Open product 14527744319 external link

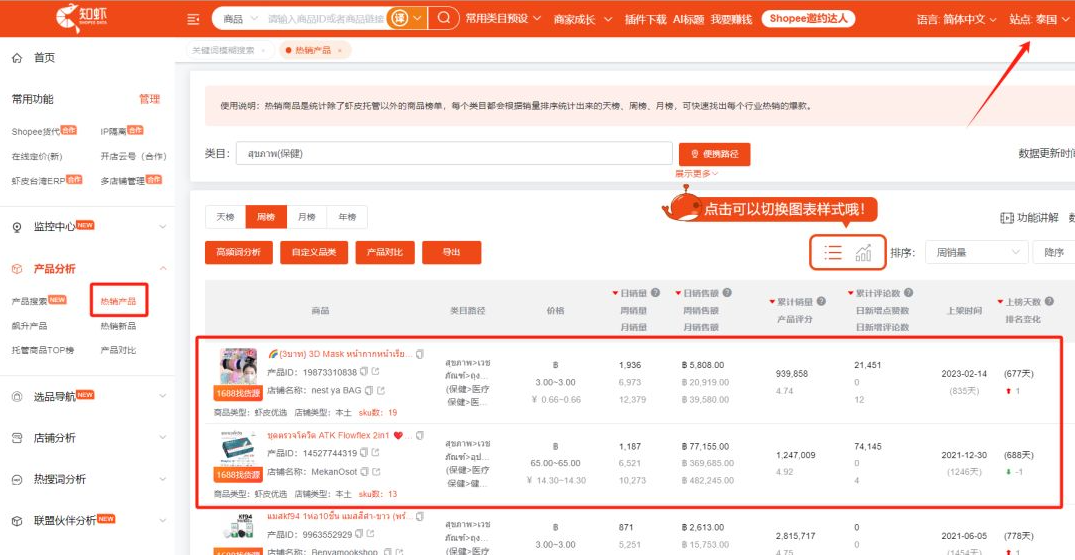[x=375, y=453]
